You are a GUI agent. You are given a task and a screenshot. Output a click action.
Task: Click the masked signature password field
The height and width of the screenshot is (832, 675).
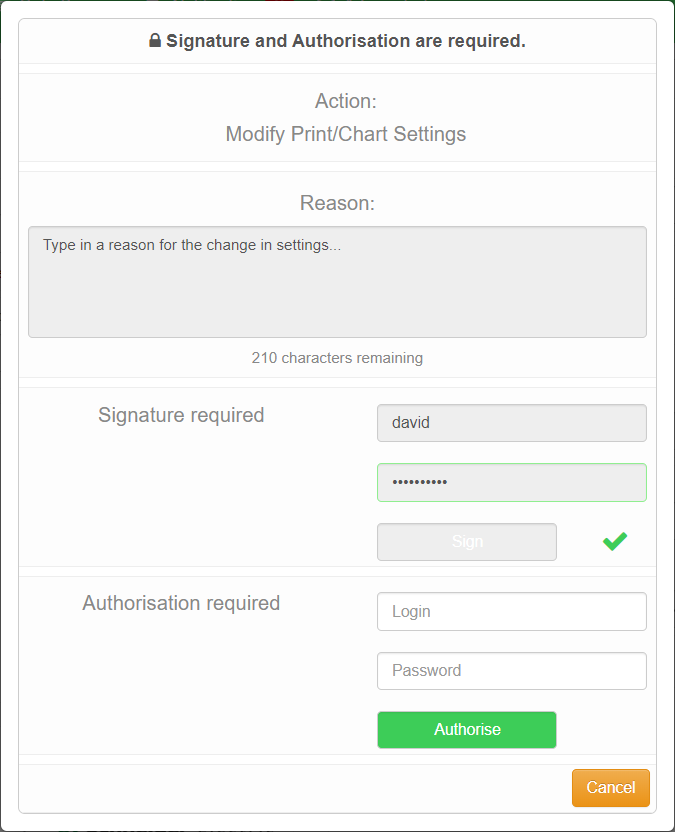[512, 482]
